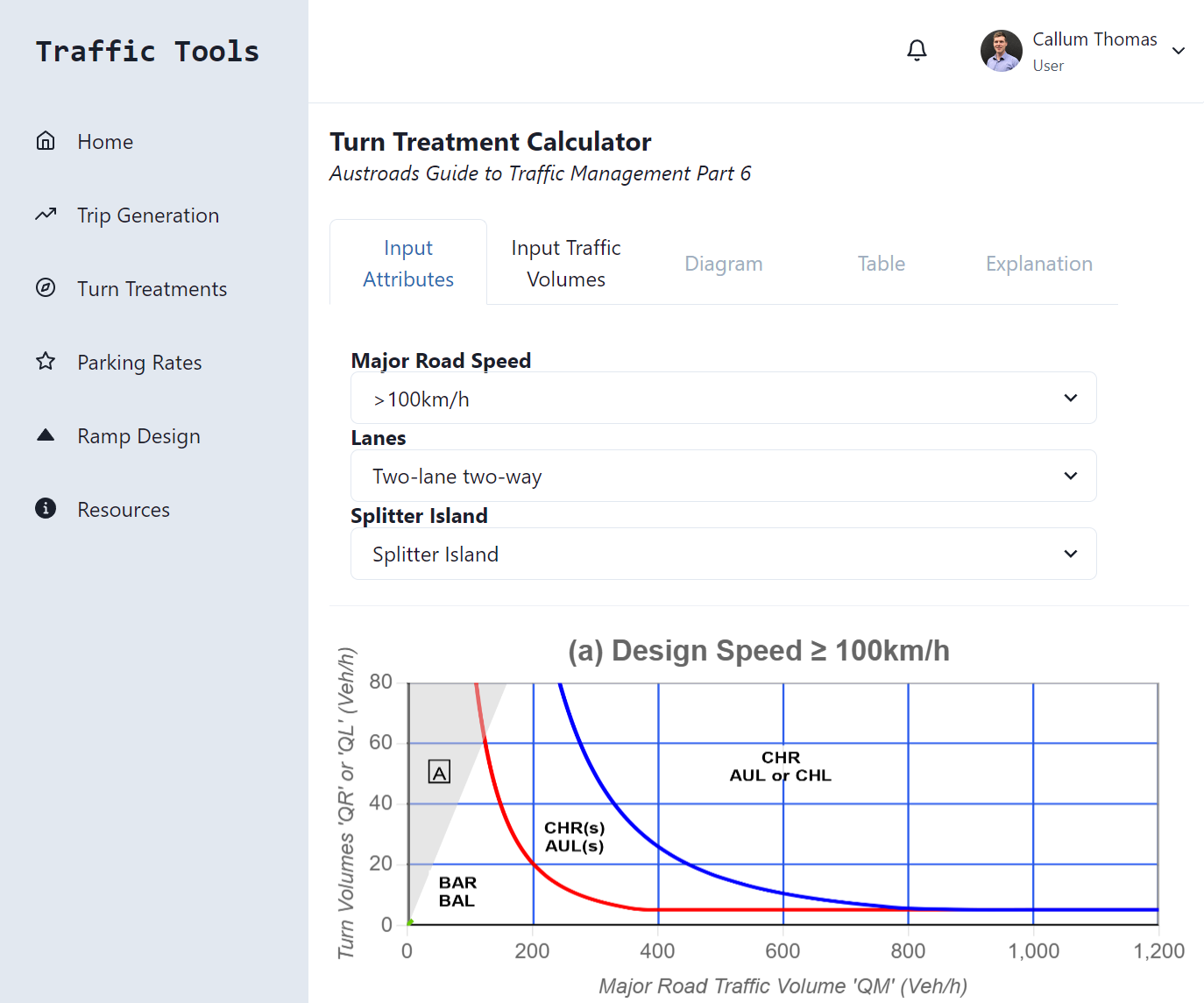Click the green data point at chart origin

(409, 922)
